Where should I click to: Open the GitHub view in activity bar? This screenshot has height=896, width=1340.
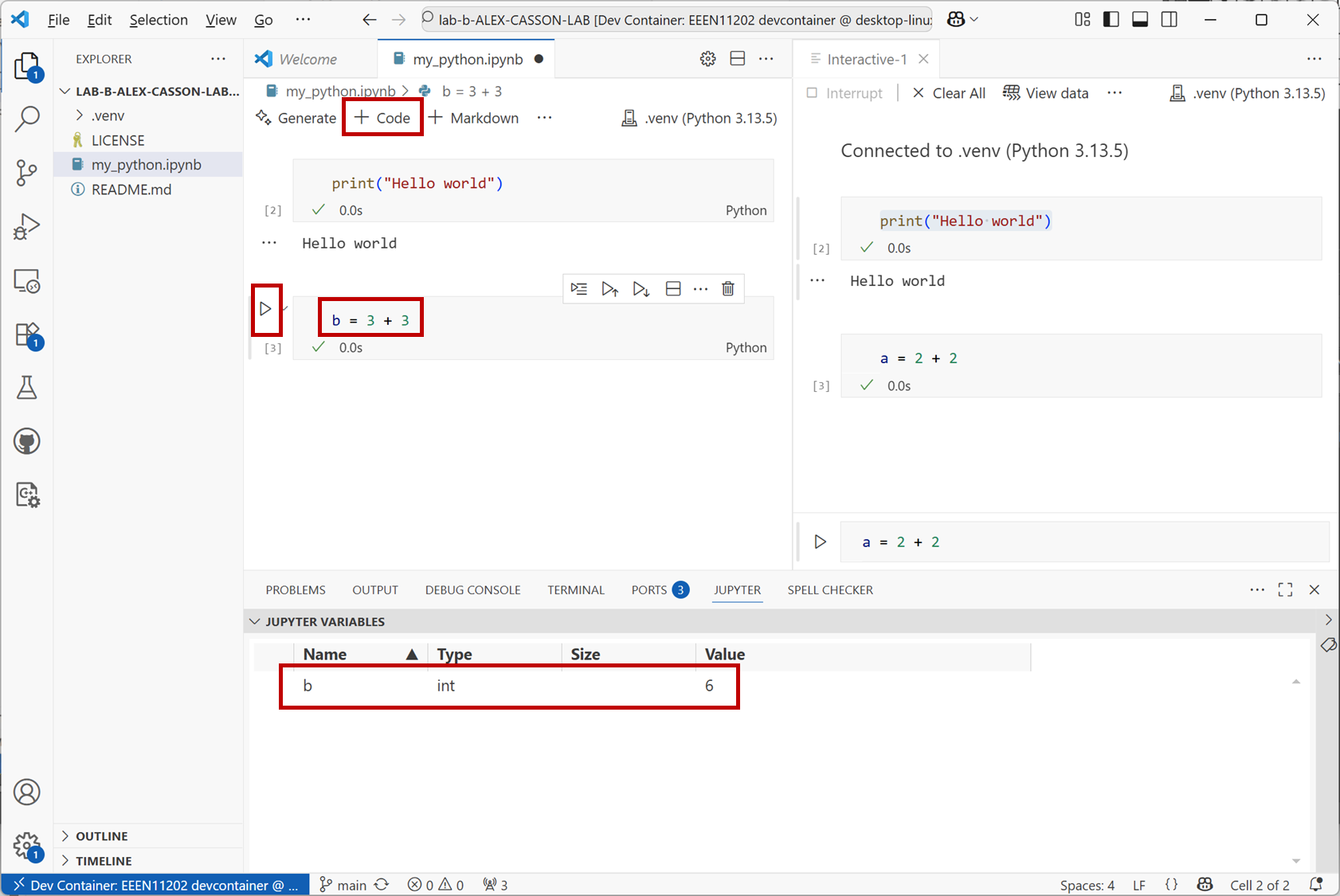click(x=26, y=441)
